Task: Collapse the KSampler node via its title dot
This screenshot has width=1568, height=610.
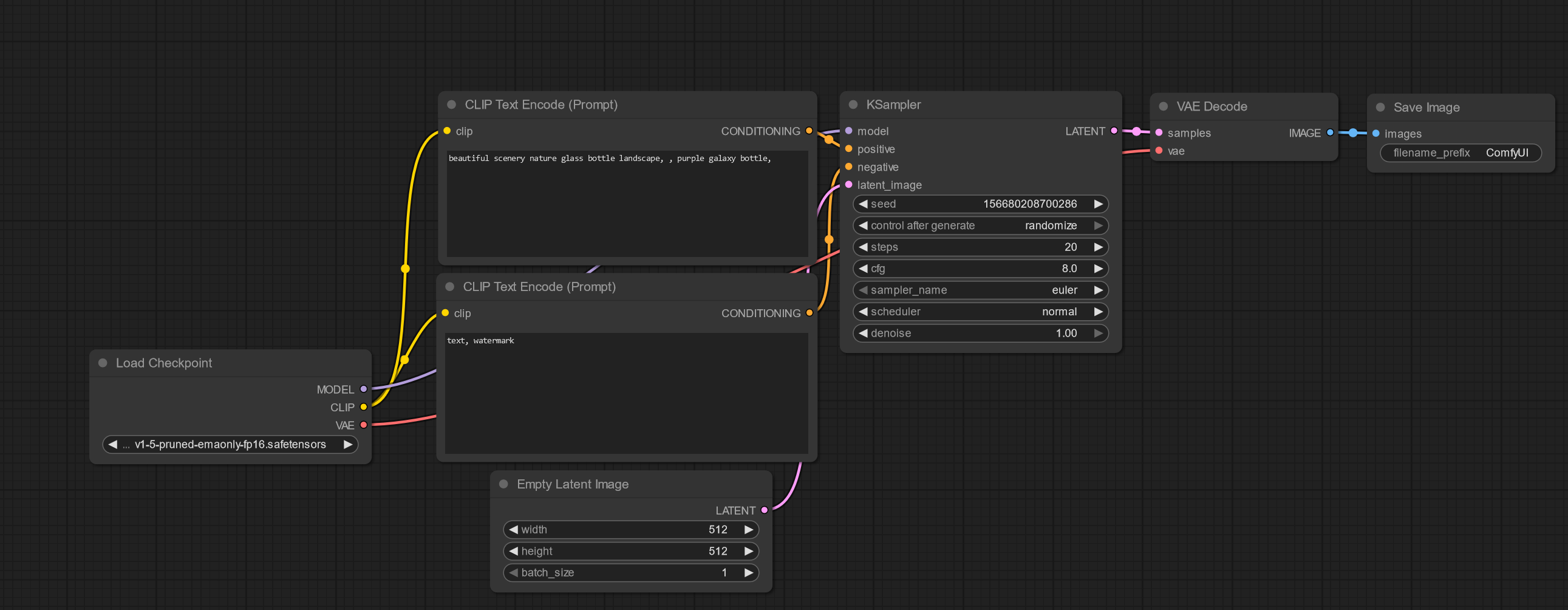Action: coord(853,105)
